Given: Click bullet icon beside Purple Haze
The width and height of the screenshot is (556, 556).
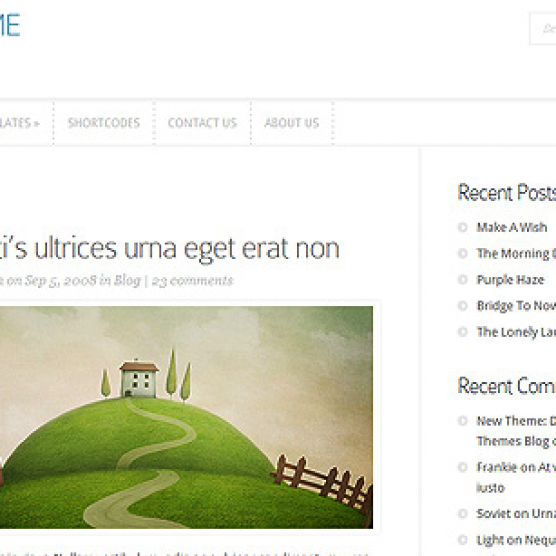Looking at the screenshot, I should [x=463, y=279].
